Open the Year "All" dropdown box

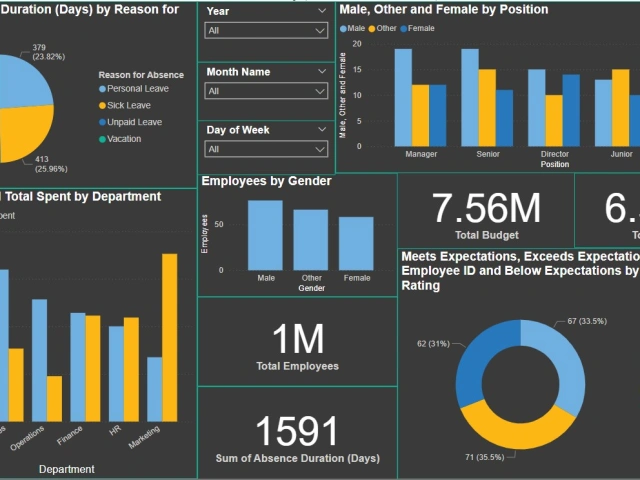(x=266, y=31)
